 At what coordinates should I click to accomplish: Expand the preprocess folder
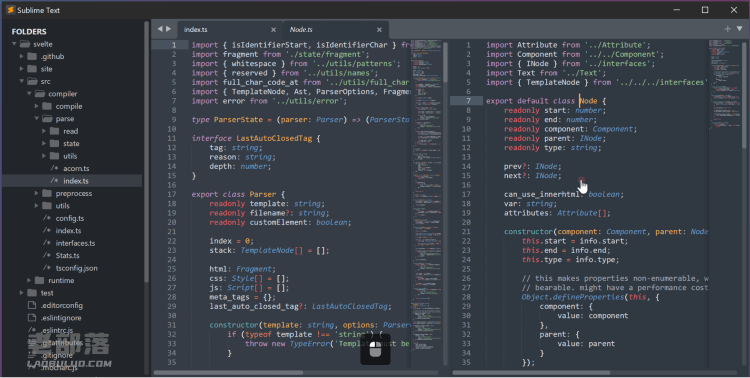tap(36, 193)
